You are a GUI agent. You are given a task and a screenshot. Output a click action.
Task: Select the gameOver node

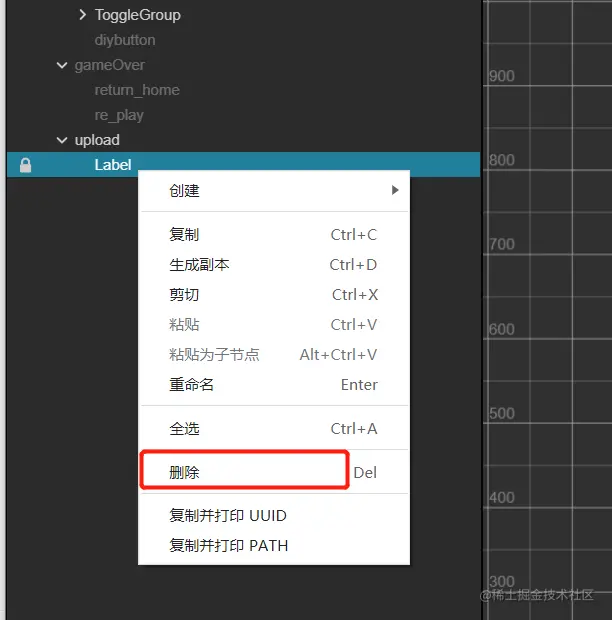[110, 65]
